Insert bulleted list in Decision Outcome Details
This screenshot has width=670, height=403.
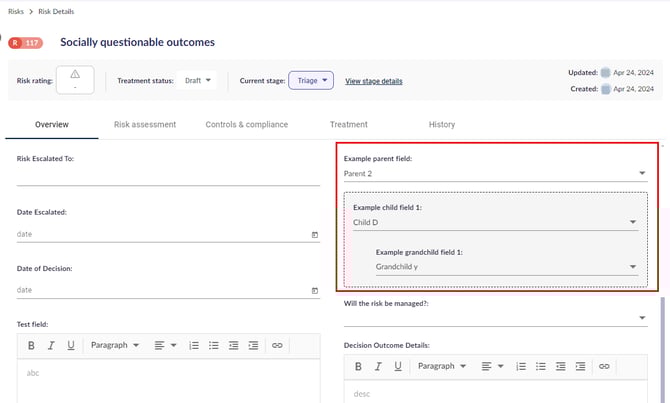click(542, 367)
